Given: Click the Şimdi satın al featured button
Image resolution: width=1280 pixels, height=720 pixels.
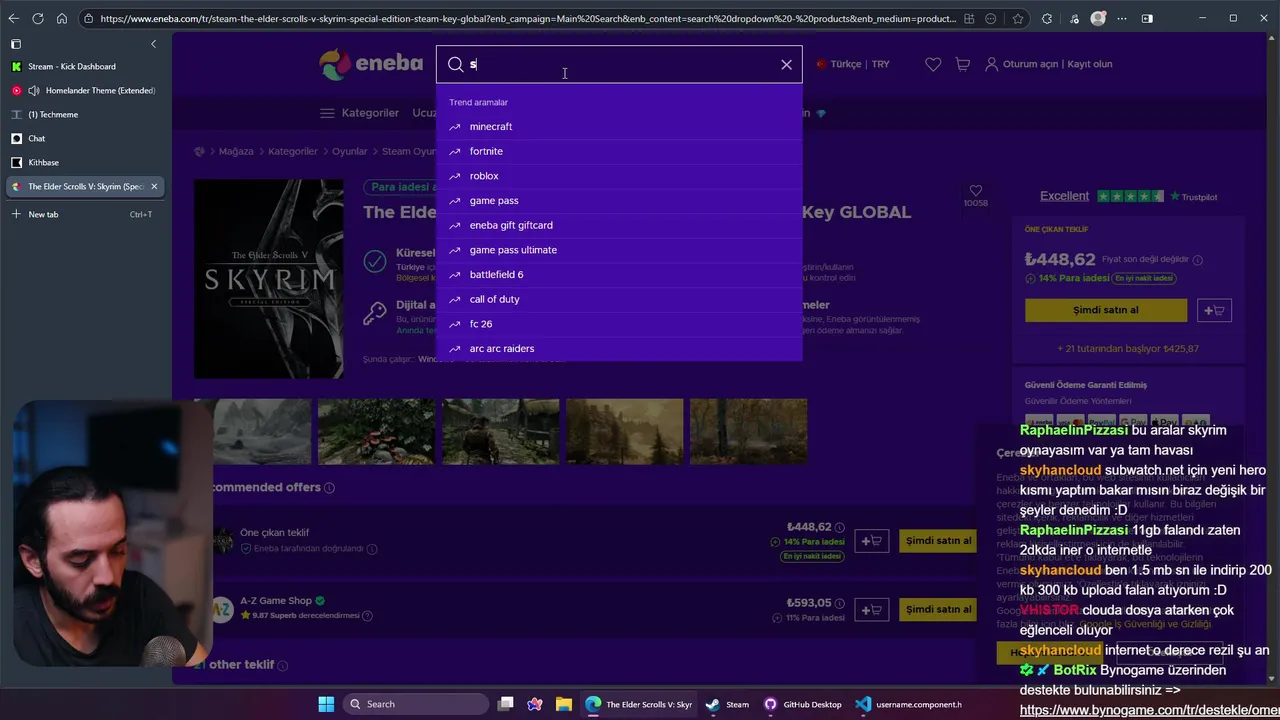Looking at the screenshot, I should click(x=1106, y=310).
